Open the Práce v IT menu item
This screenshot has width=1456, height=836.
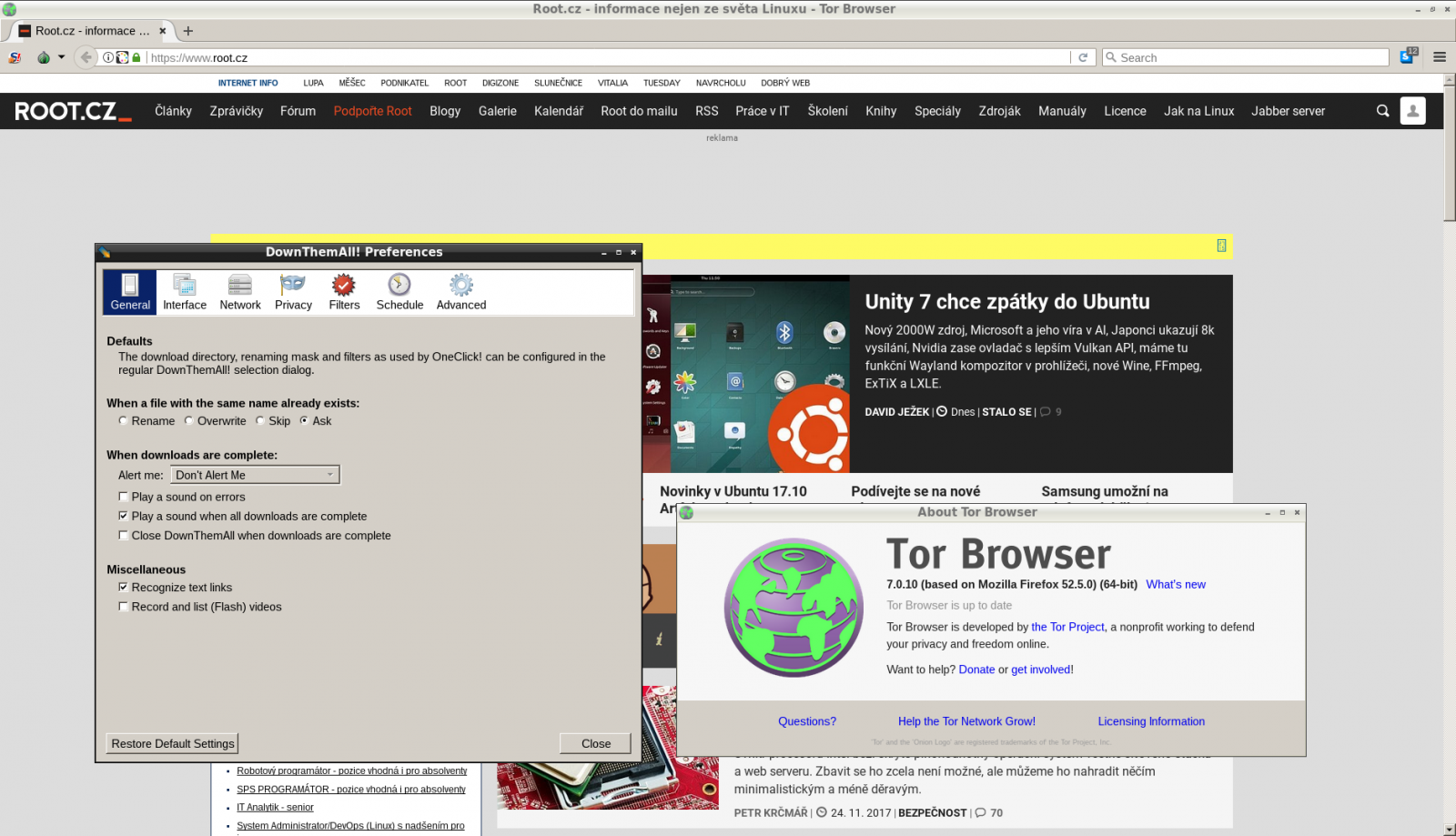[x=762, y=111]
